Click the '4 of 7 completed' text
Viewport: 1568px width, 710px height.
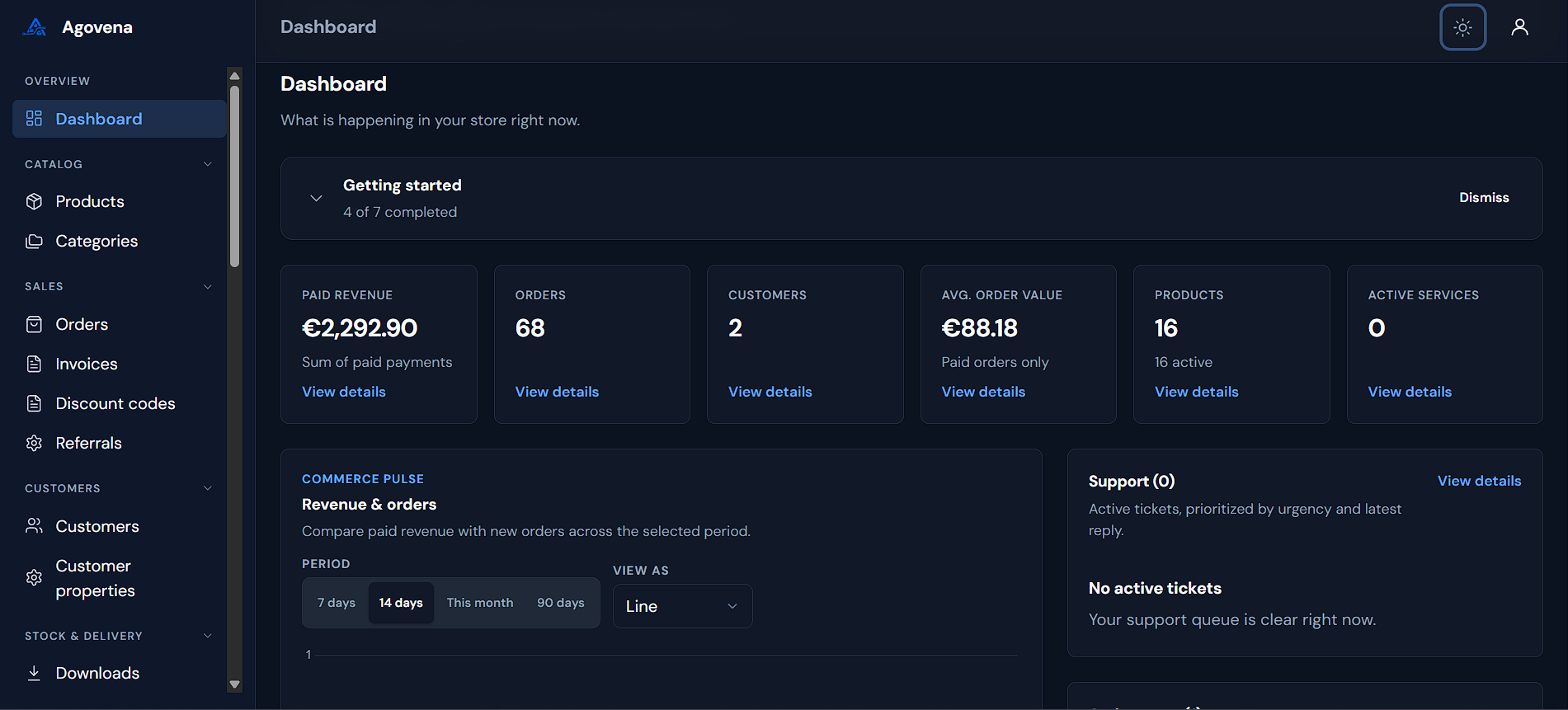(x=400, y=212)
